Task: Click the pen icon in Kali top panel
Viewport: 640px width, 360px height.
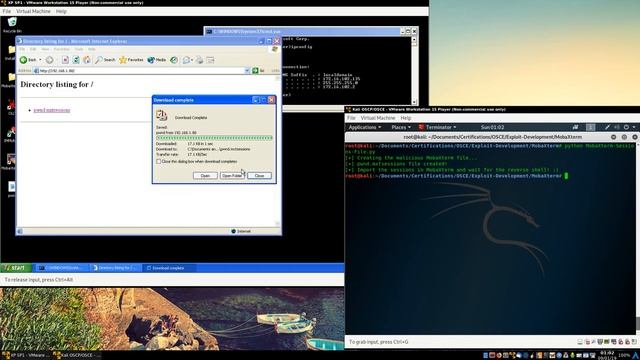Action: pos(607,127)
